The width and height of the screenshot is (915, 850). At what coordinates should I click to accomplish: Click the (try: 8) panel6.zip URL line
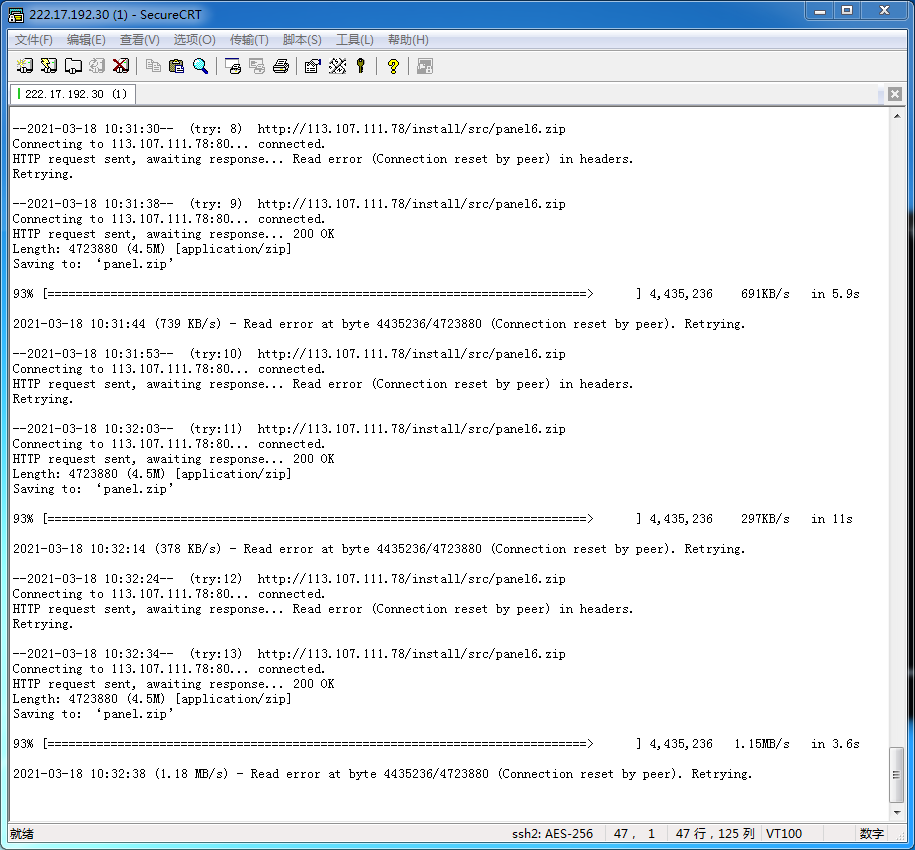(x=289, y=129)
